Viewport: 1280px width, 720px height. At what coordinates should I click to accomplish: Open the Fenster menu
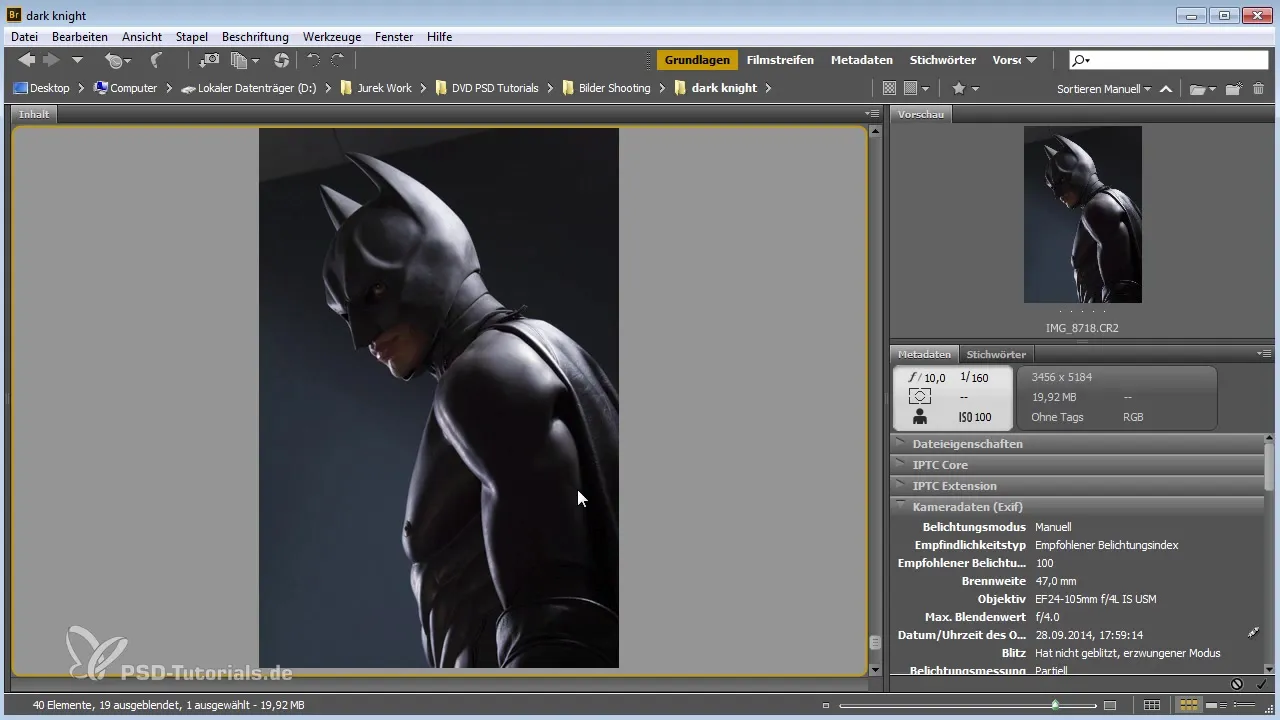point(394,37)
